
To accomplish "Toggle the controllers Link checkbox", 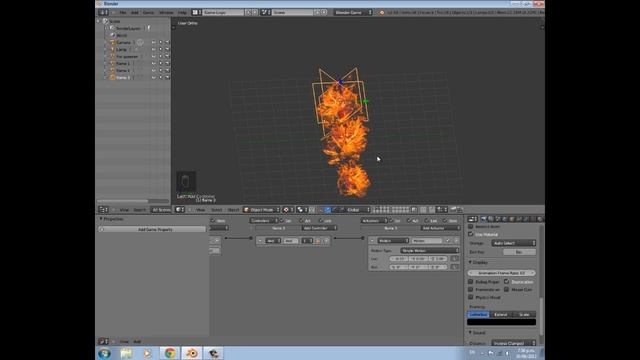I will point(321,221).
